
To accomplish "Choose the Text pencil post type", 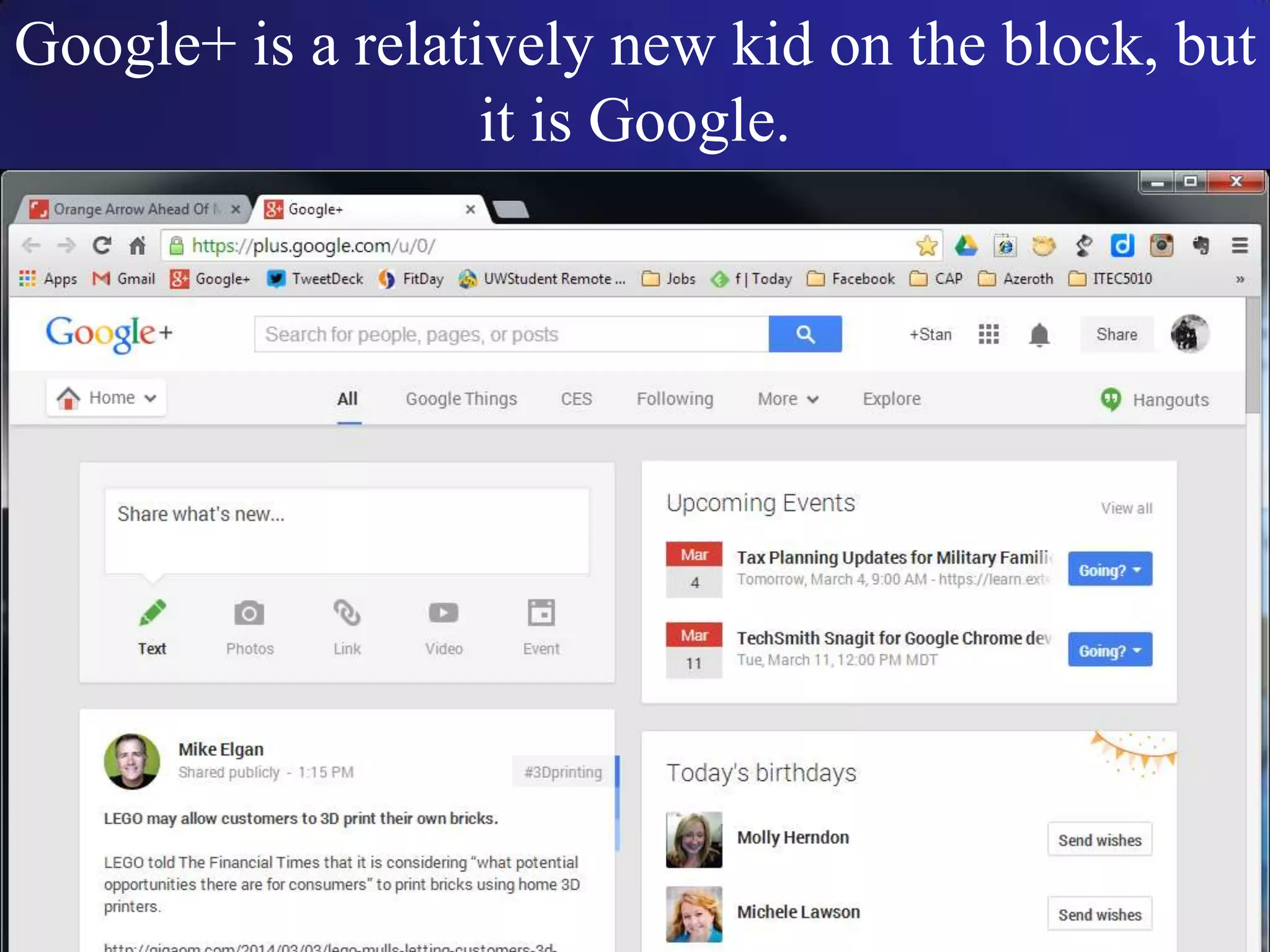I will [x=153, y=627].
